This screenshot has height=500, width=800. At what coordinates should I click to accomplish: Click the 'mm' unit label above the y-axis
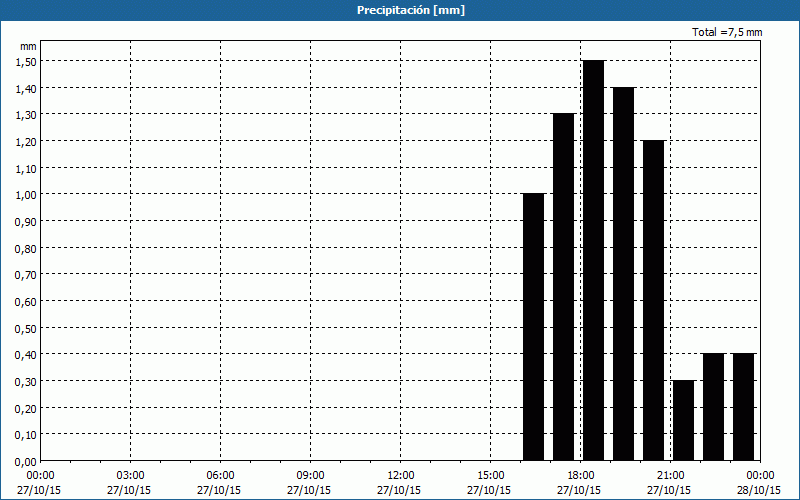click(28, 46)
